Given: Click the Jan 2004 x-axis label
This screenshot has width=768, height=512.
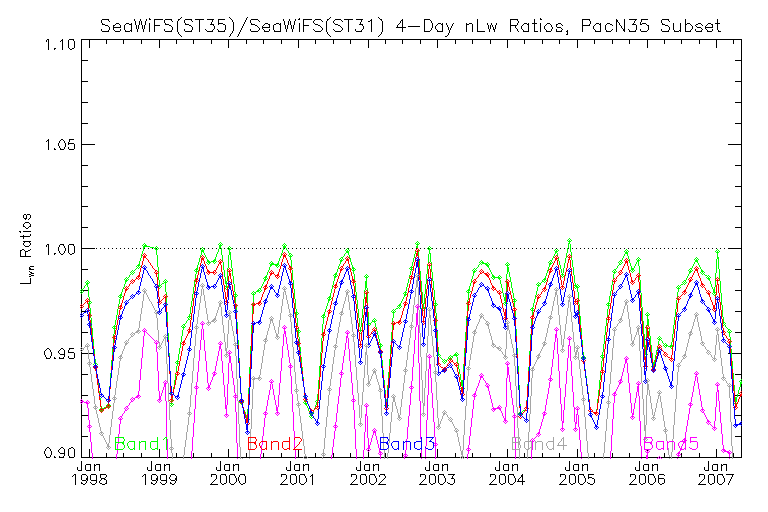Looking at the screenshot, I should click(507, 472).
